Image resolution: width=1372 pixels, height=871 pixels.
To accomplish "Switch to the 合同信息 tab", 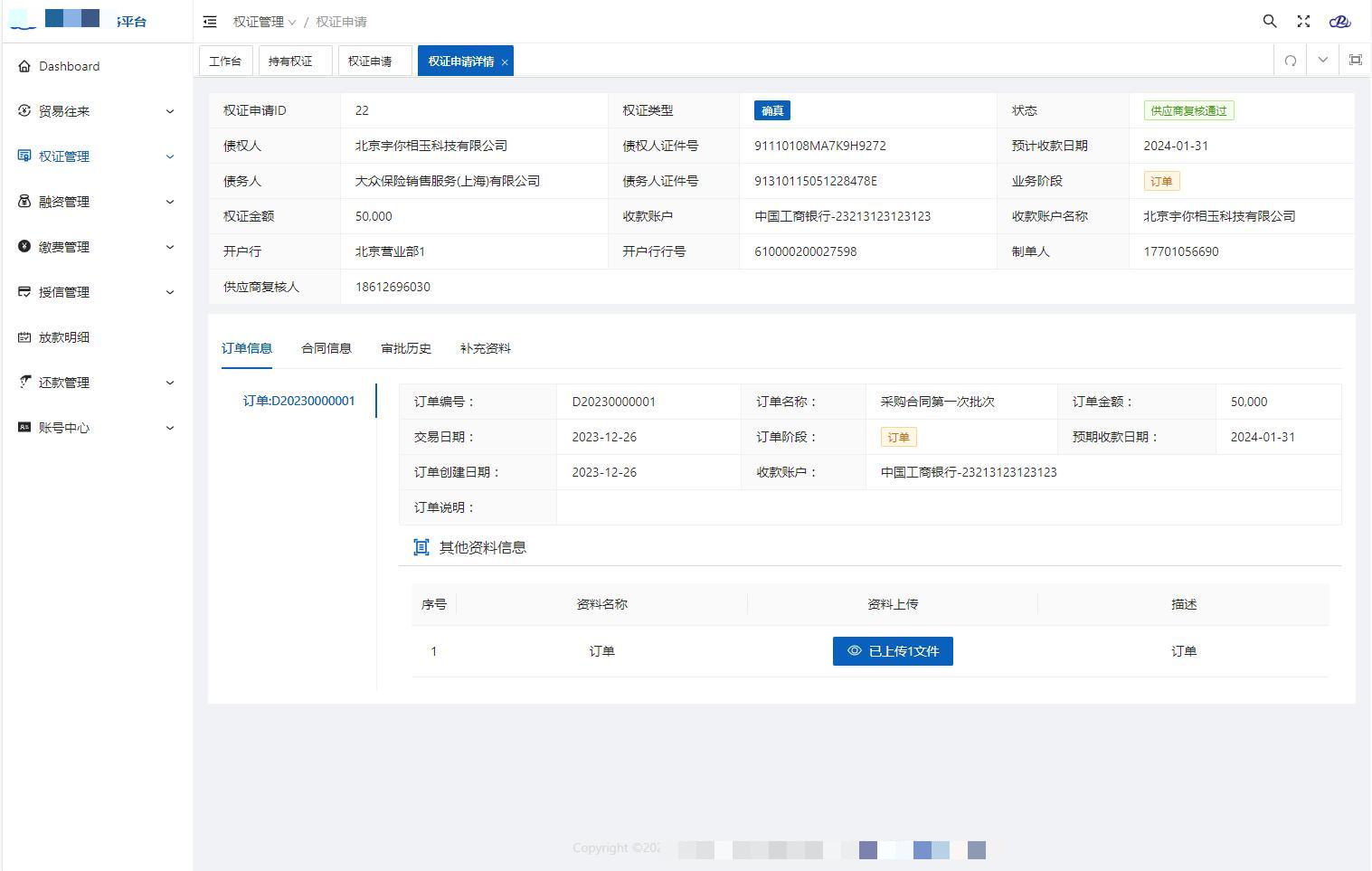I will pyautogui.click(x=326, y=348).
